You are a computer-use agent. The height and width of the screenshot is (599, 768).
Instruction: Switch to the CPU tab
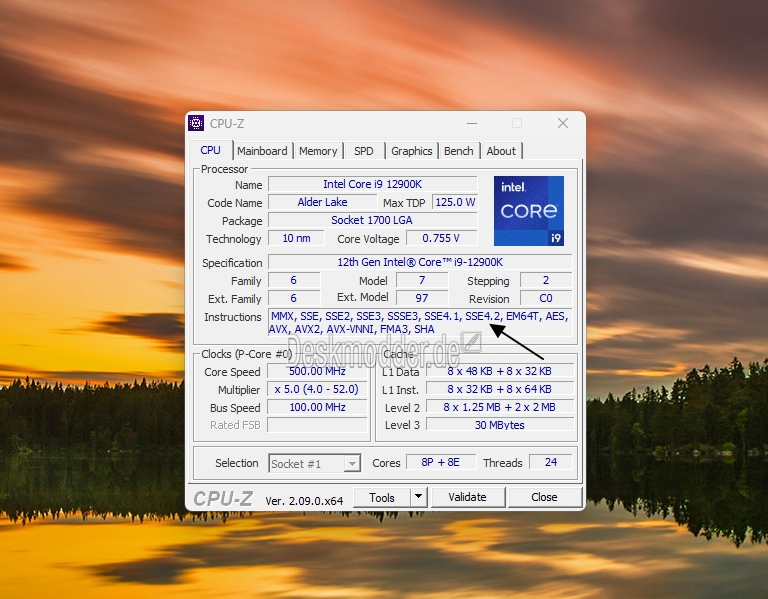[211, 150]
